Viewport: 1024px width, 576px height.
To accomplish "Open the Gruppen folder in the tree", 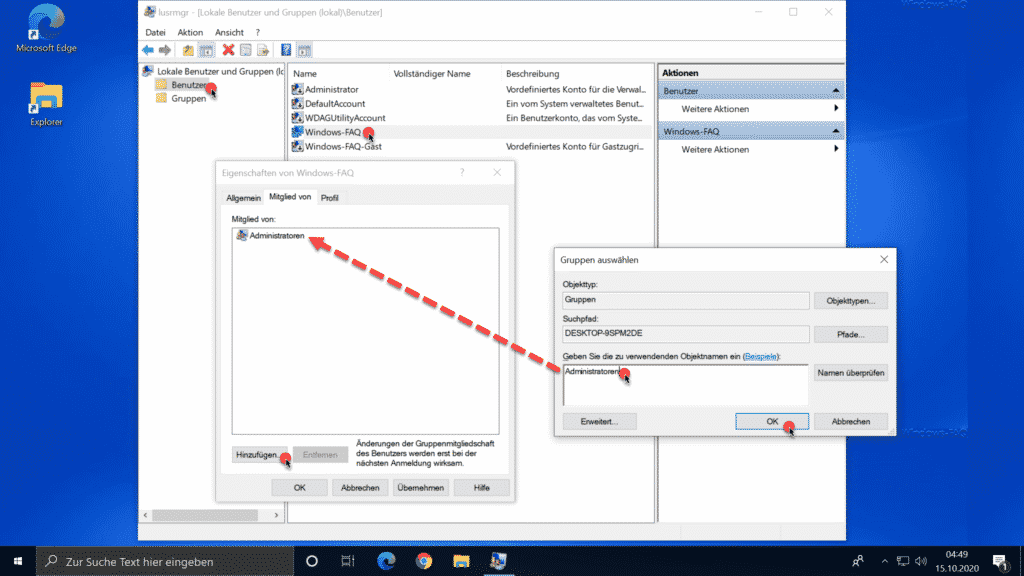I will [x=182, y=99].
